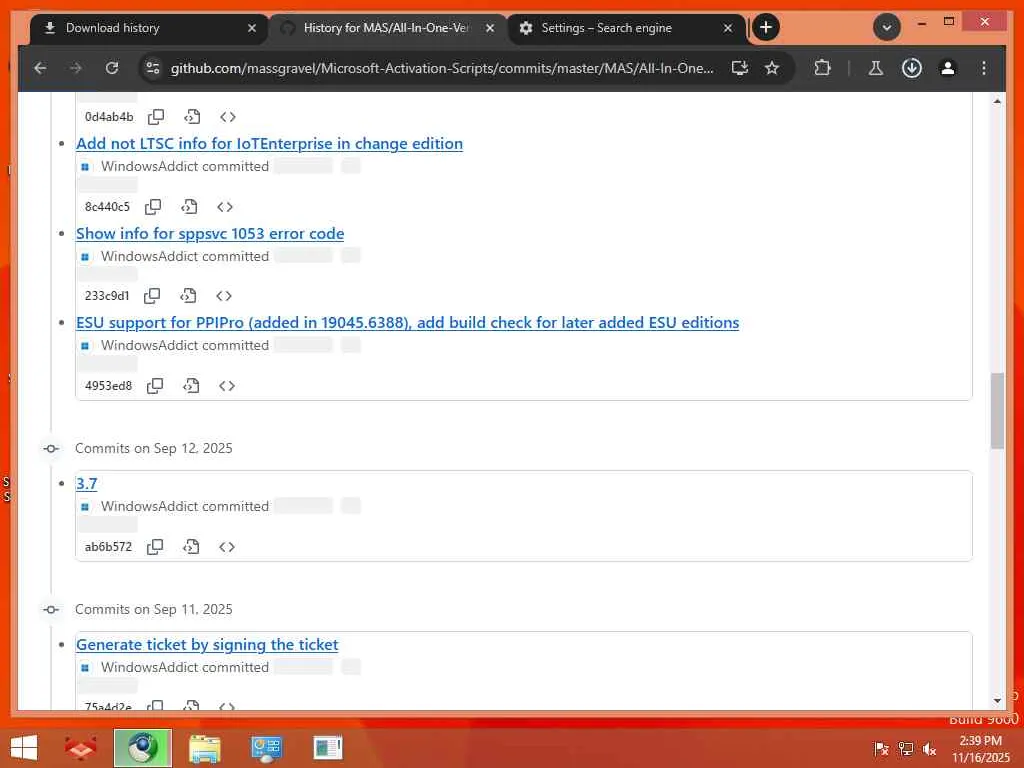Copy full SHA for commit 233c9d1
1024x768 pixels.
pyautogui.click(x=152, y=296)
